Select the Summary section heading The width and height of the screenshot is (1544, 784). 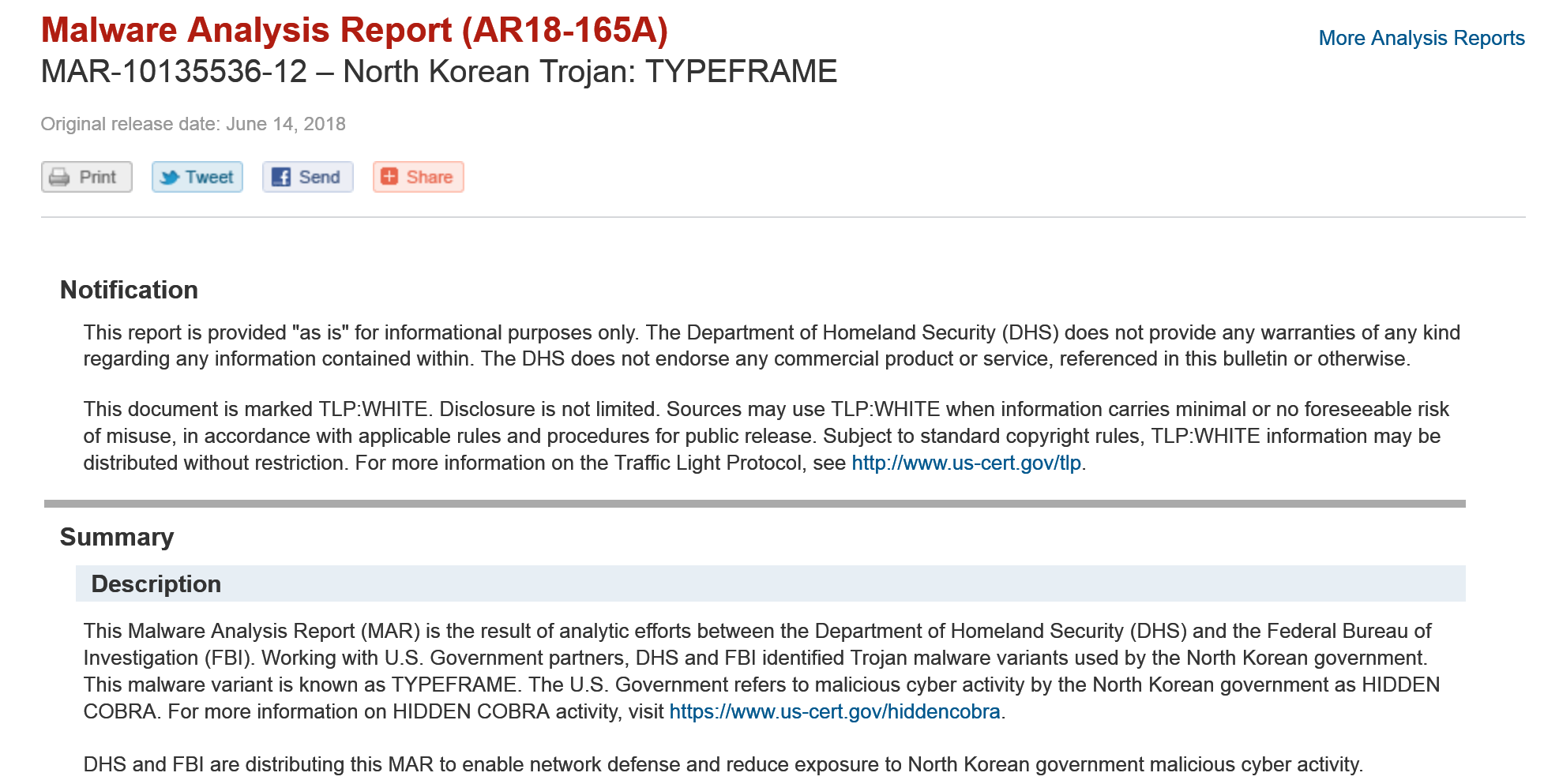click(x=117, y=537)
